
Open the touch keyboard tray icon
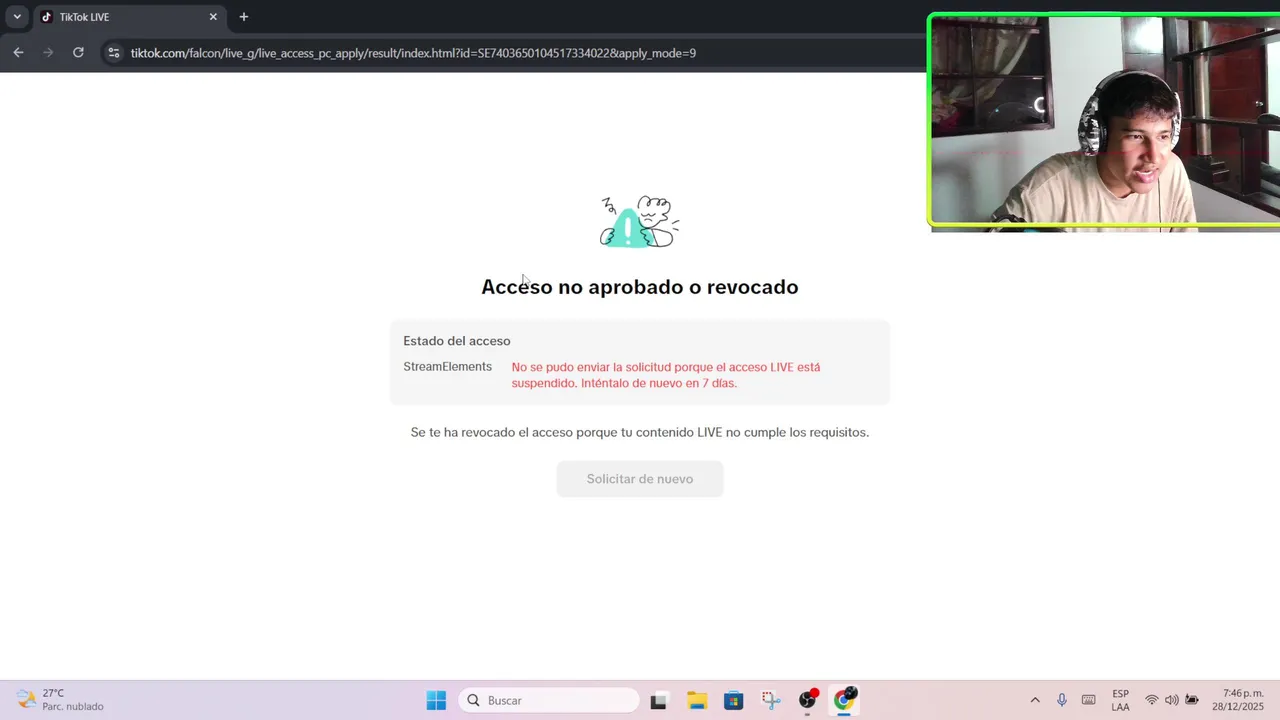1089,700
